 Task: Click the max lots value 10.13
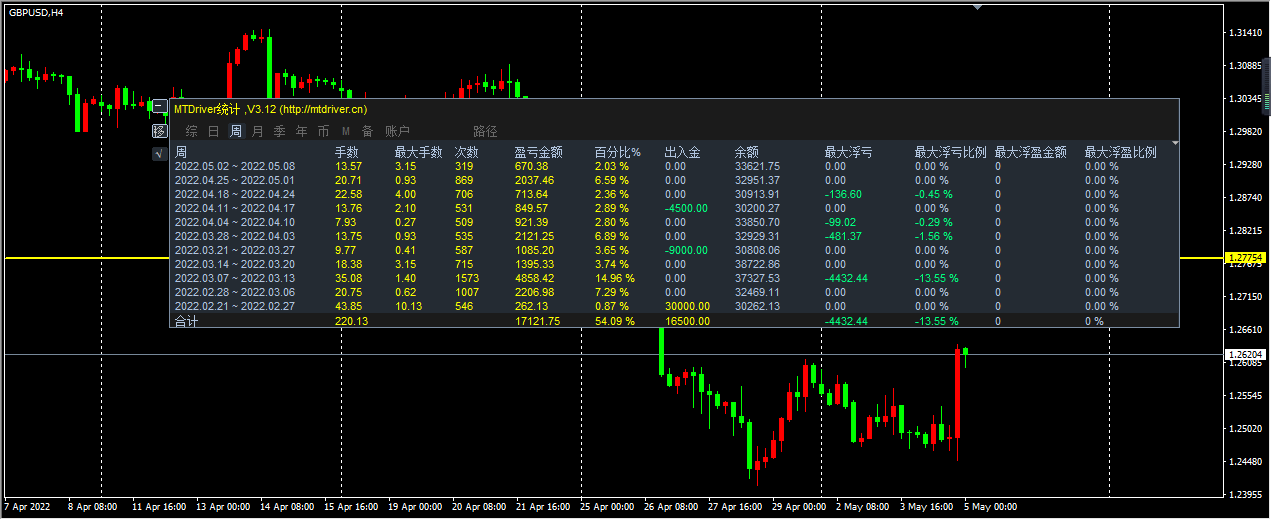409,306
